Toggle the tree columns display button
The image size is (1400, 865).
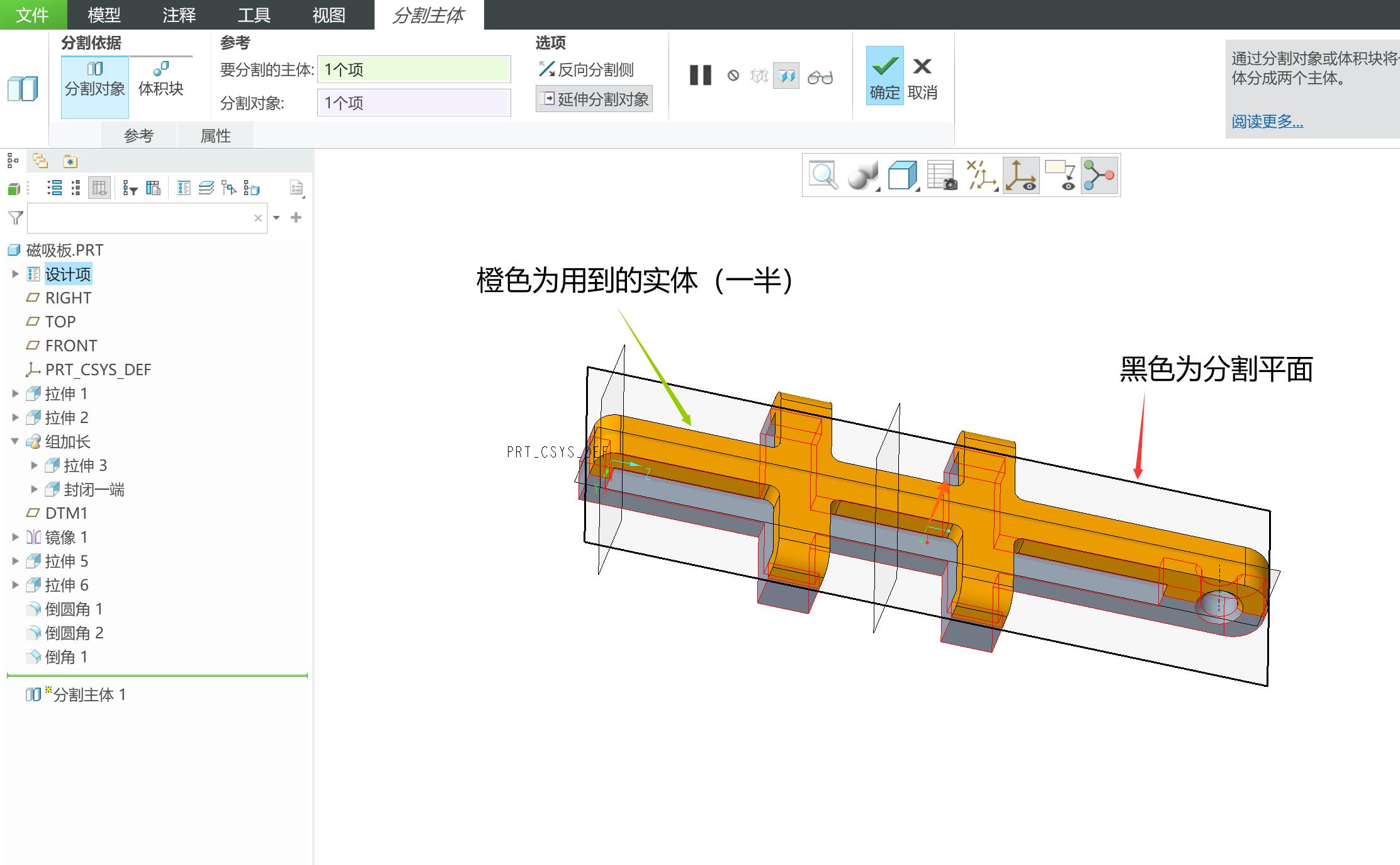99,188
